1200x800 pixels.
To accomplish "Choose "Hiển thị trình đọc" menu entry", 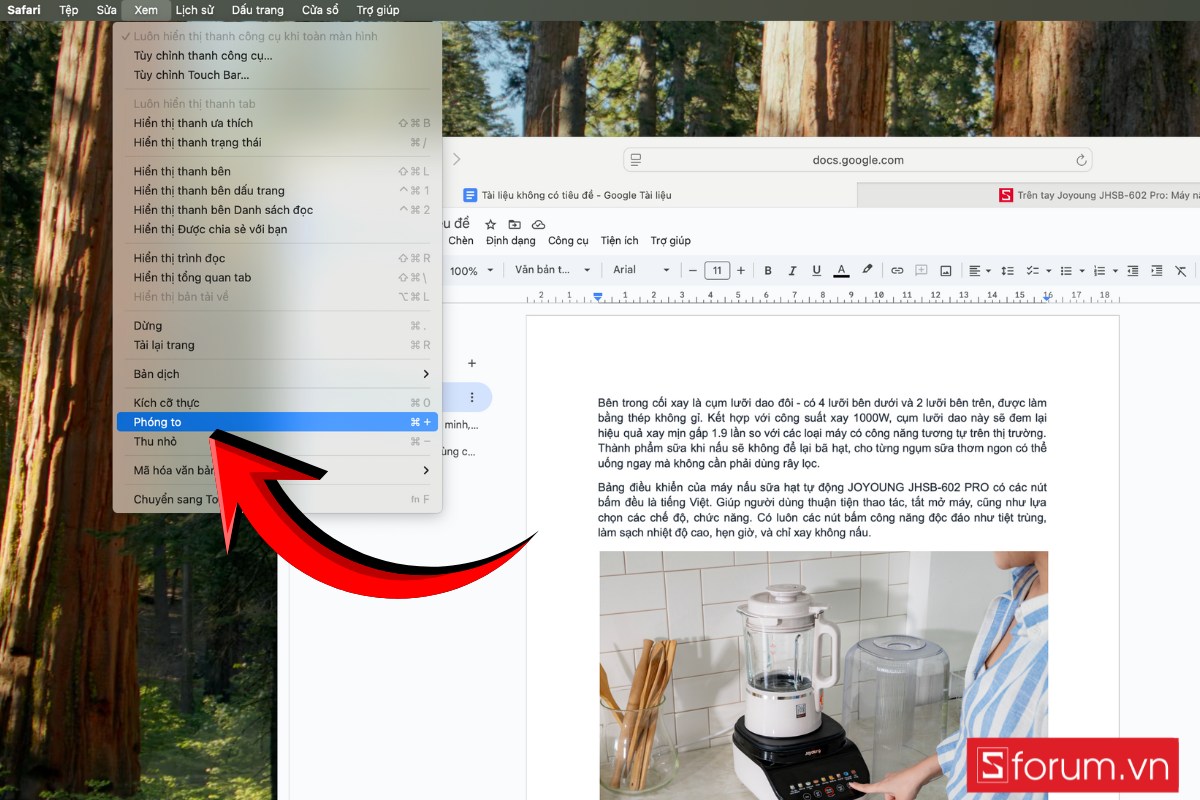I will (277, 258).
